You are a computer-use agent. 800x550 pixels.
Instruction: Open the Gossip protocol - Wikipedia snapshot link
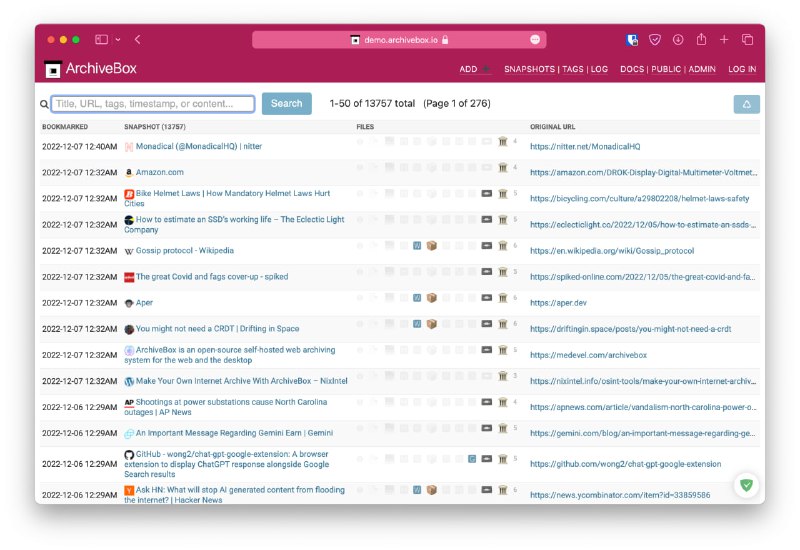point(185,250)
